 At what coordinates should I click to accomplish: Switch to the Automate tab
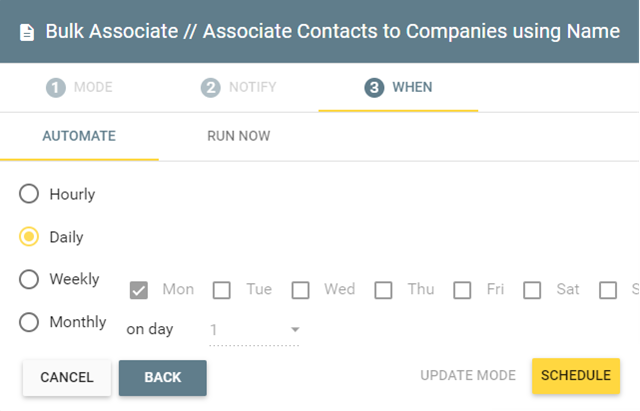(x=79, y=136)
